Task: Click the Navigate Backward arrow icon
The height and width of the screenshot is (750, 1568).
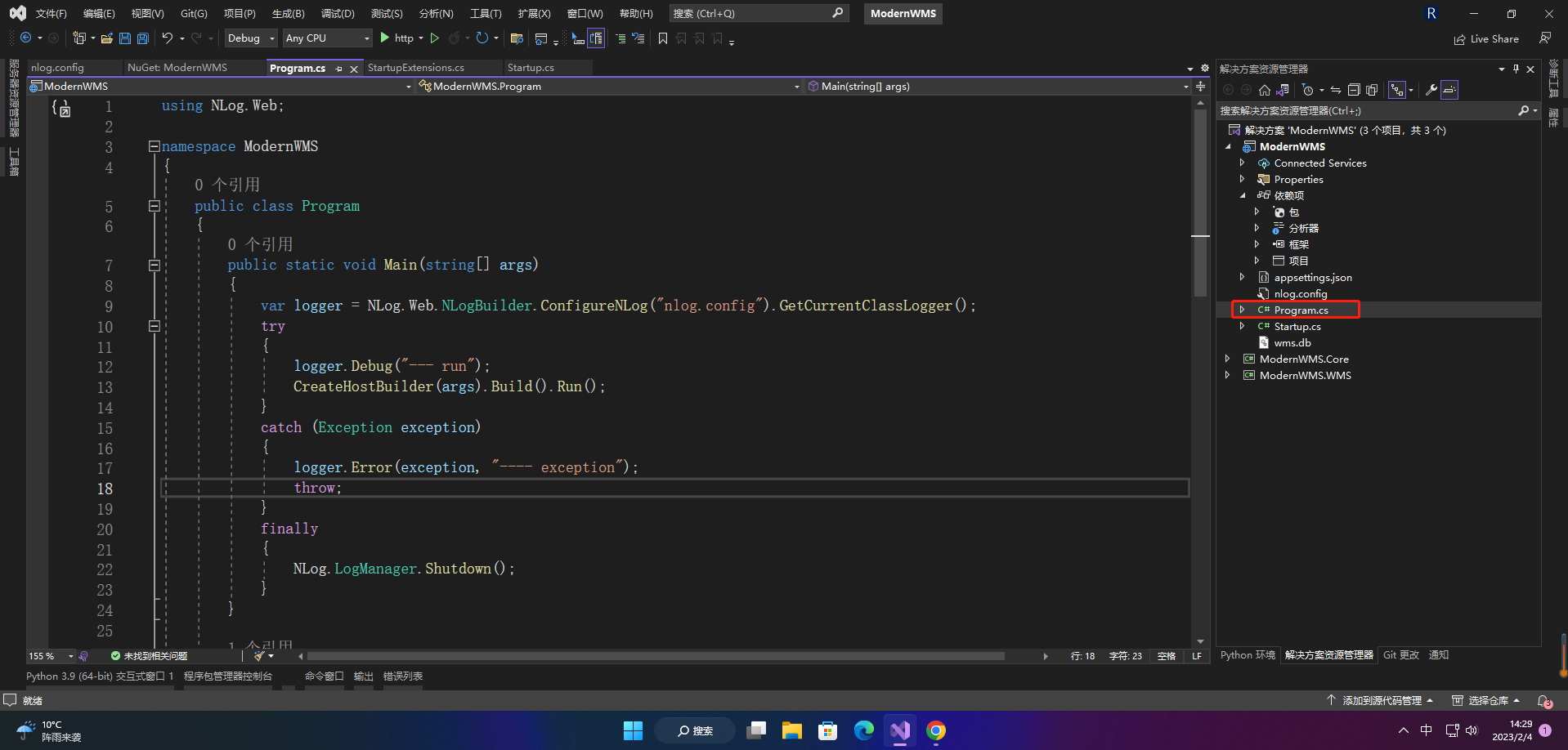Action: 26,38
